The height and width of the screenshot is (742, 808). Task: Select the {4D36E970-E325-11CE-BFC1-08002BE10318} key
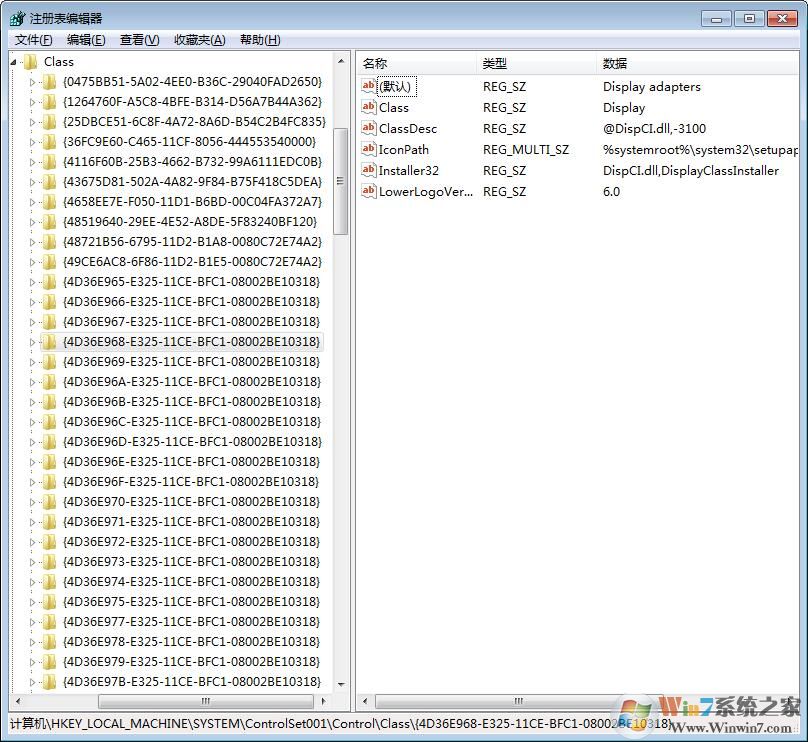pyautogui.click(x=191, y=502)
